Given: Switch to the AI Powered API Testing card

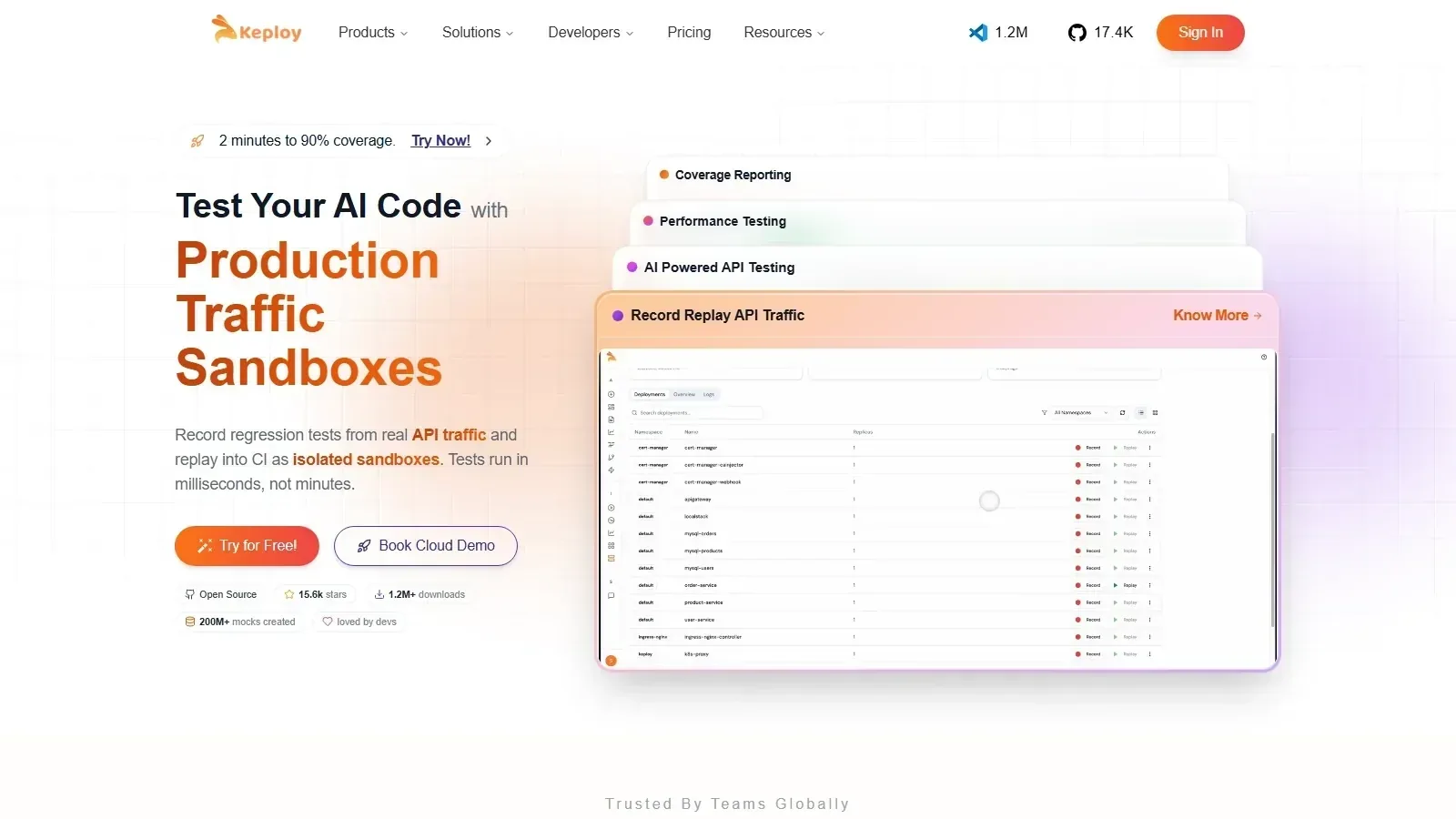Looking at the screenshot, I should click(937, 268).
